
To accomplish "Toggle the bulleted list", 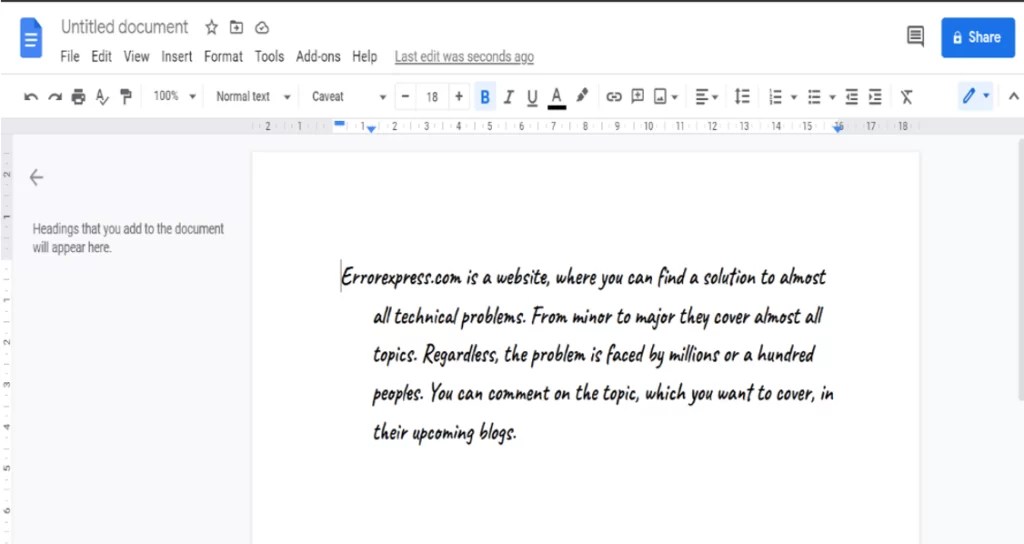I will click(814, 97).
